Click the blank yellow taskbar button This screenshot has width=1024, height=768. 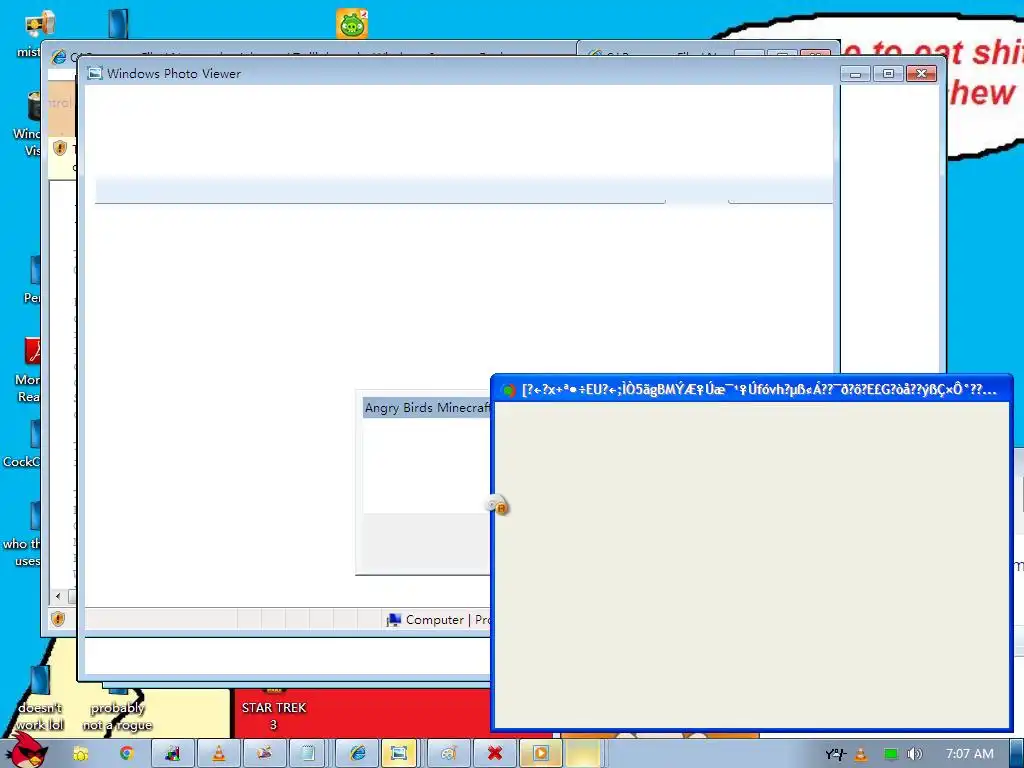[583, 754]
